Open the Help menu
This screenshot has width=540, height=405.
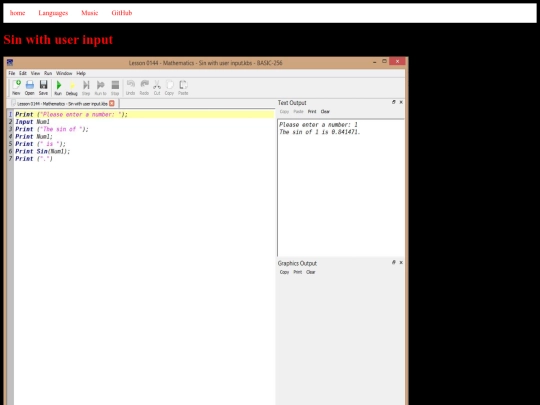(81, 73)
